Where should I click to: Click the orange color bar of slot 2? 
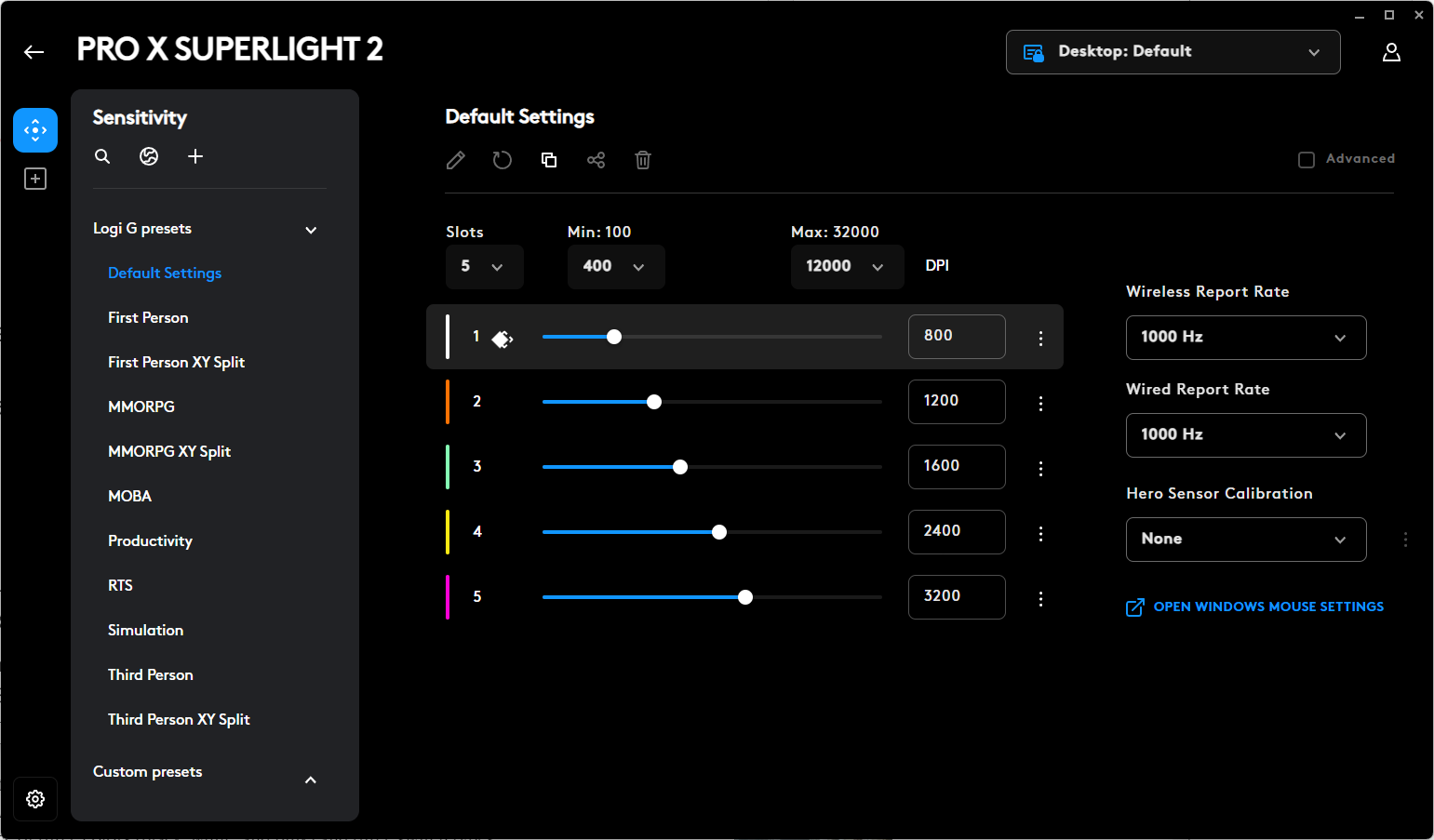click(448, 402)
